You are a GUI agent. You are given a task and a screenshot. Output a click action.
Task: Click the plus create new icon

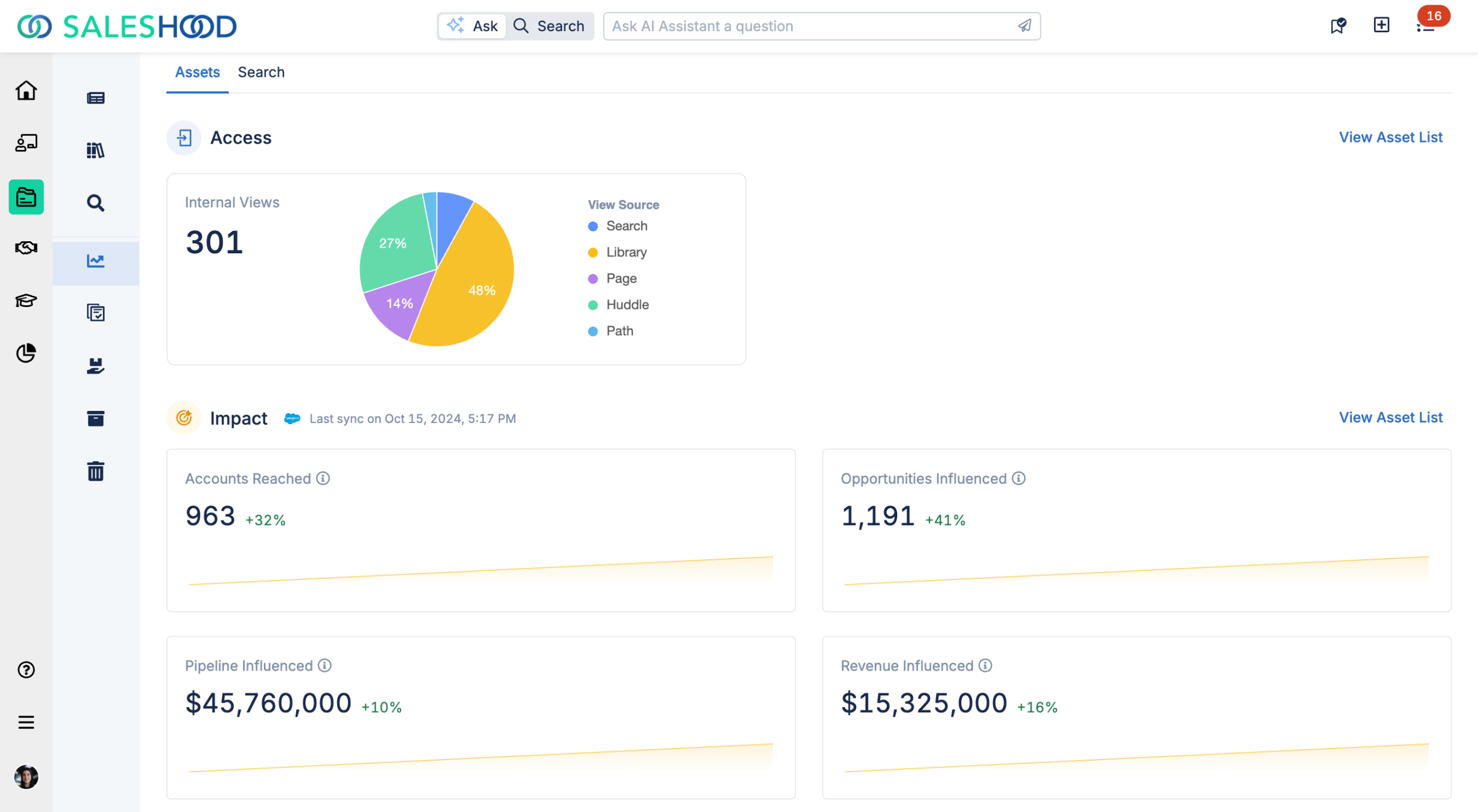(1381, 25)
